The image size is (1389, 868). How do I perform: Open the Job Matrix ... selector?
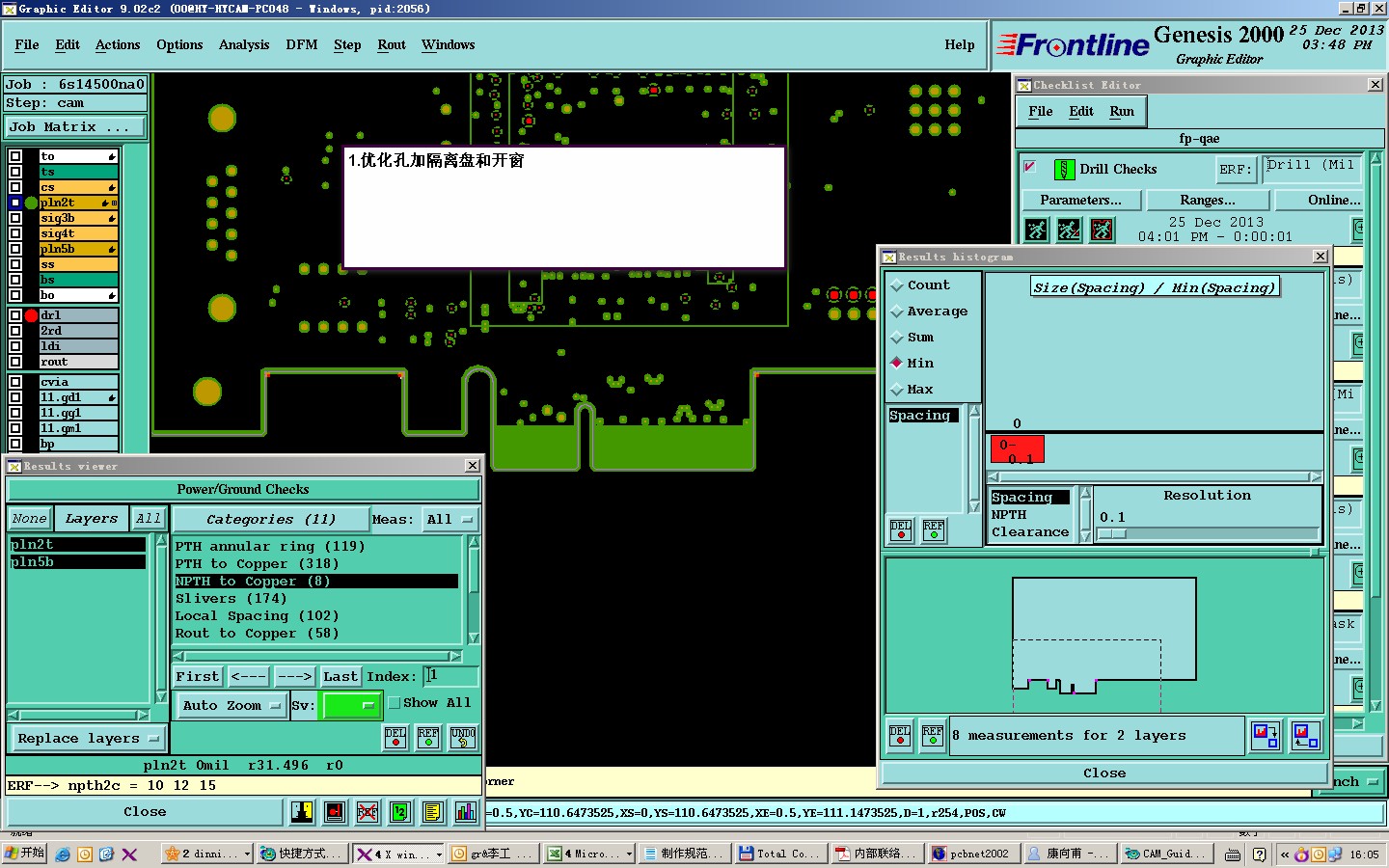[74, 127]
